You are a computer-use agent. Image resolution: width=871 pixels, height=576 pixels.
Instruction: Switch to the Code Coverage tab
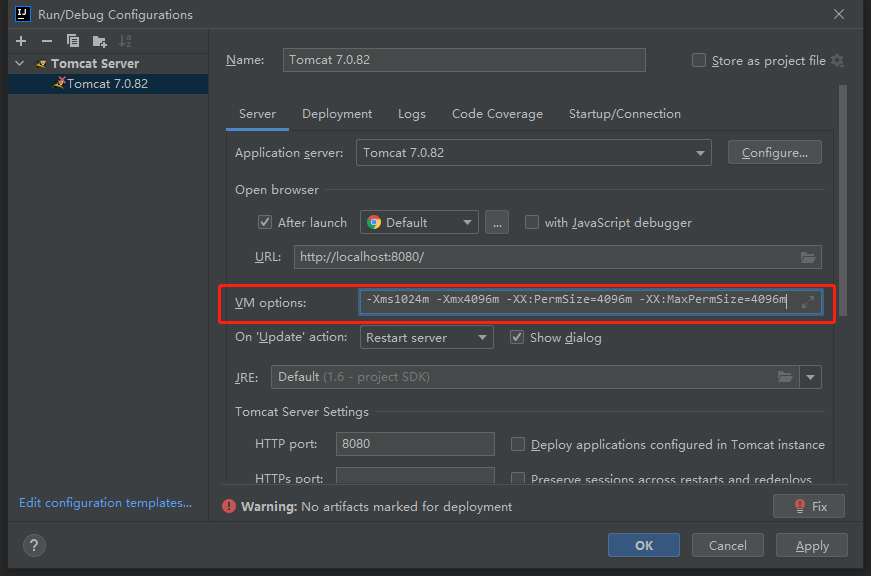[497, 114]
